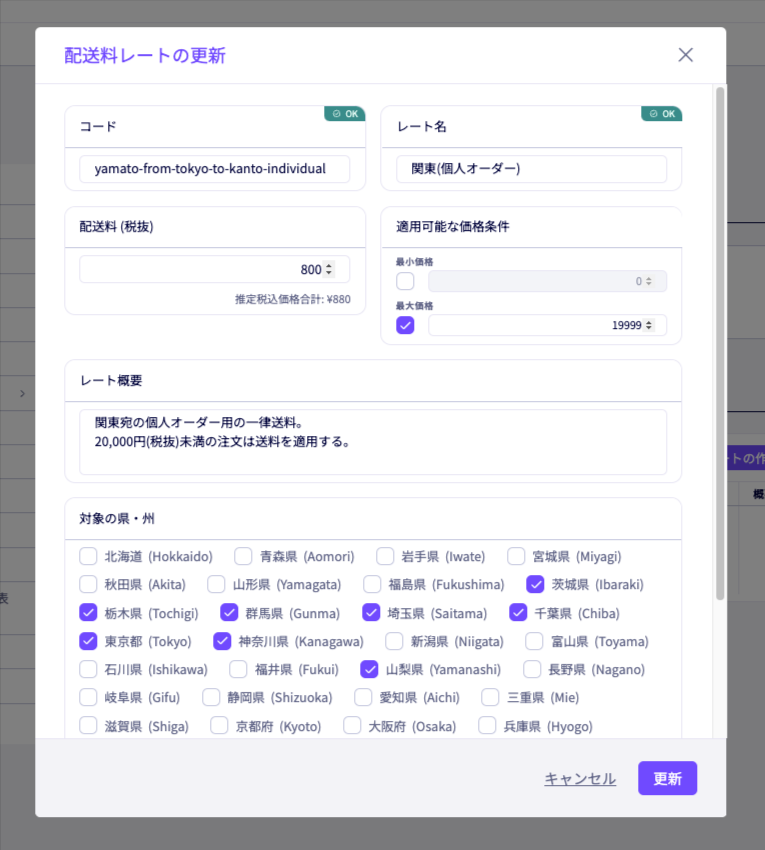Check 滋賀県 (Shiga) checkbox

[88, 725]
